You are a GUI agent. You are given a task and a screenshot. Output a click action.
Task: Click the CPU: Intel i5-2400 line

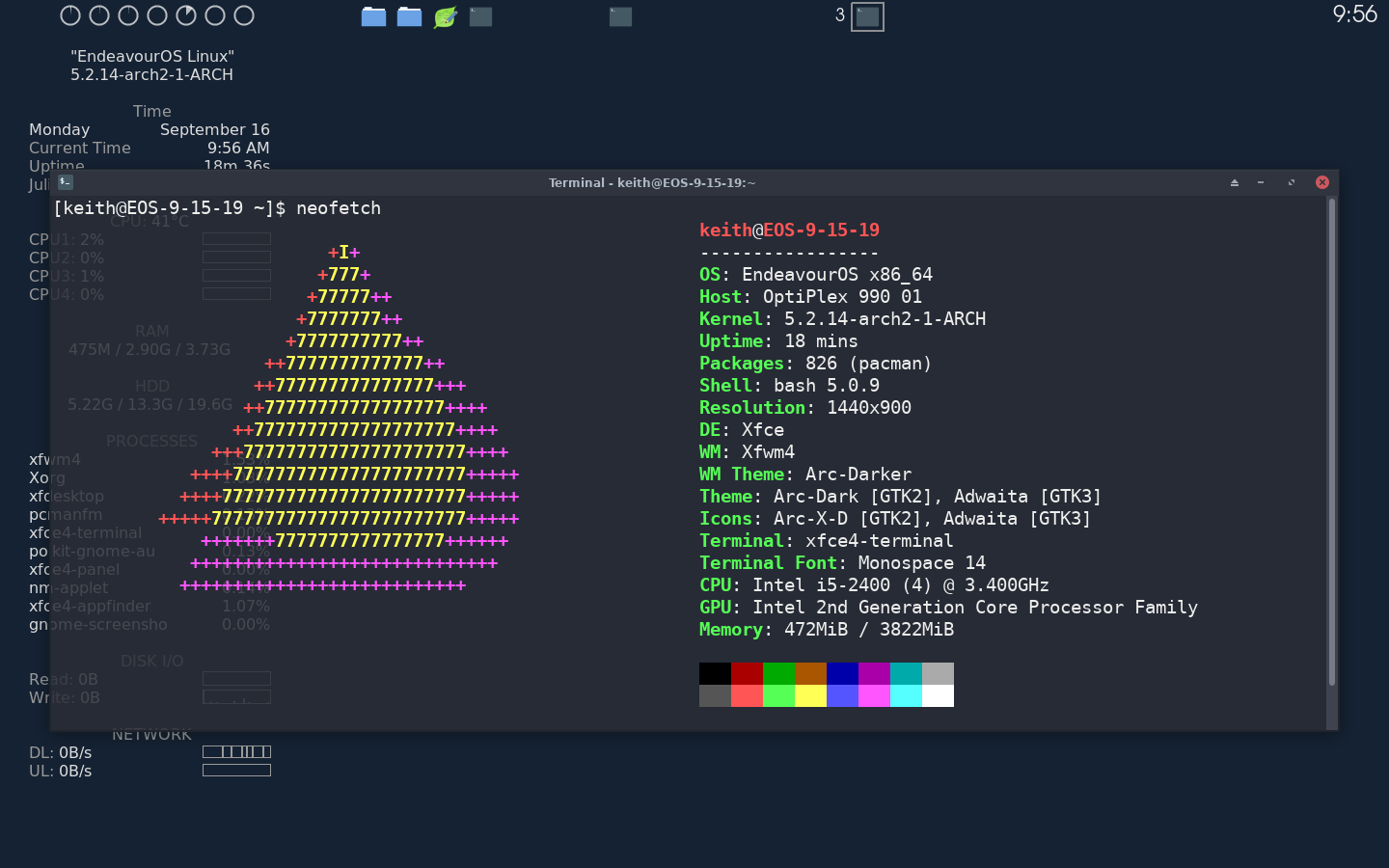(x=874, y=585)
